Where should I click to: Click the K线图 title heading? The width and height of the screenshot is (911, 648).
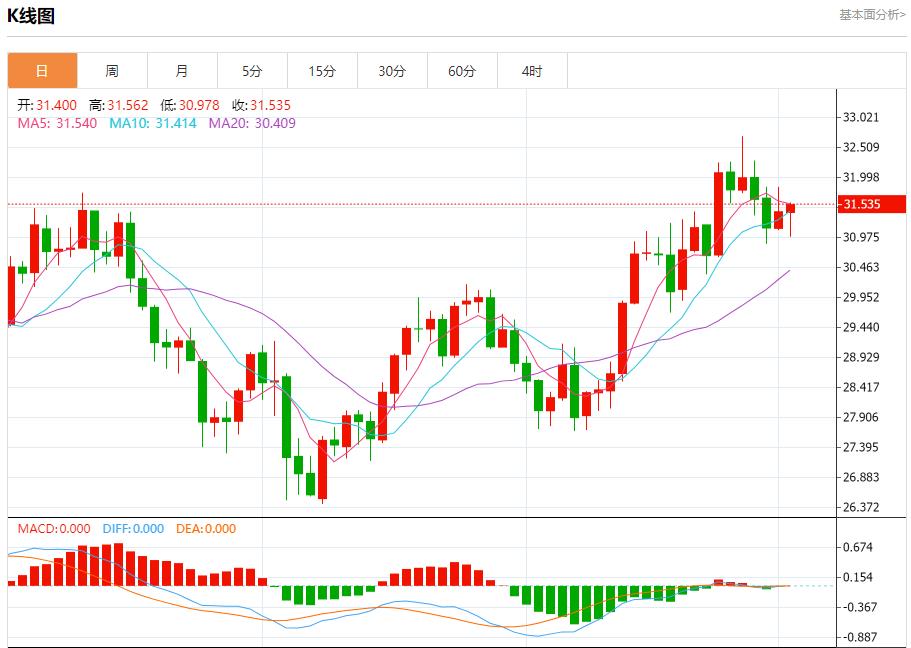[x=31, y=16]
